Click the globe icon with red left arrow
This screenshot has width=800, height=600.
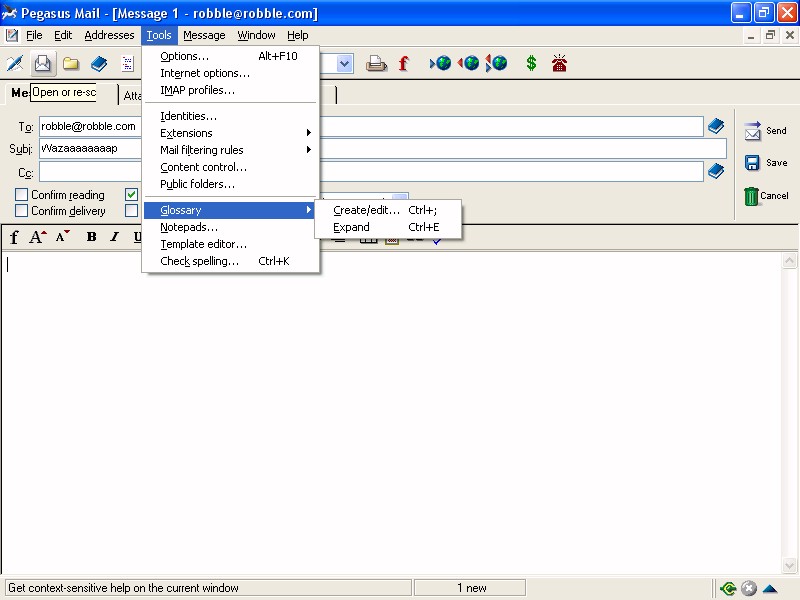coord(468,63)
